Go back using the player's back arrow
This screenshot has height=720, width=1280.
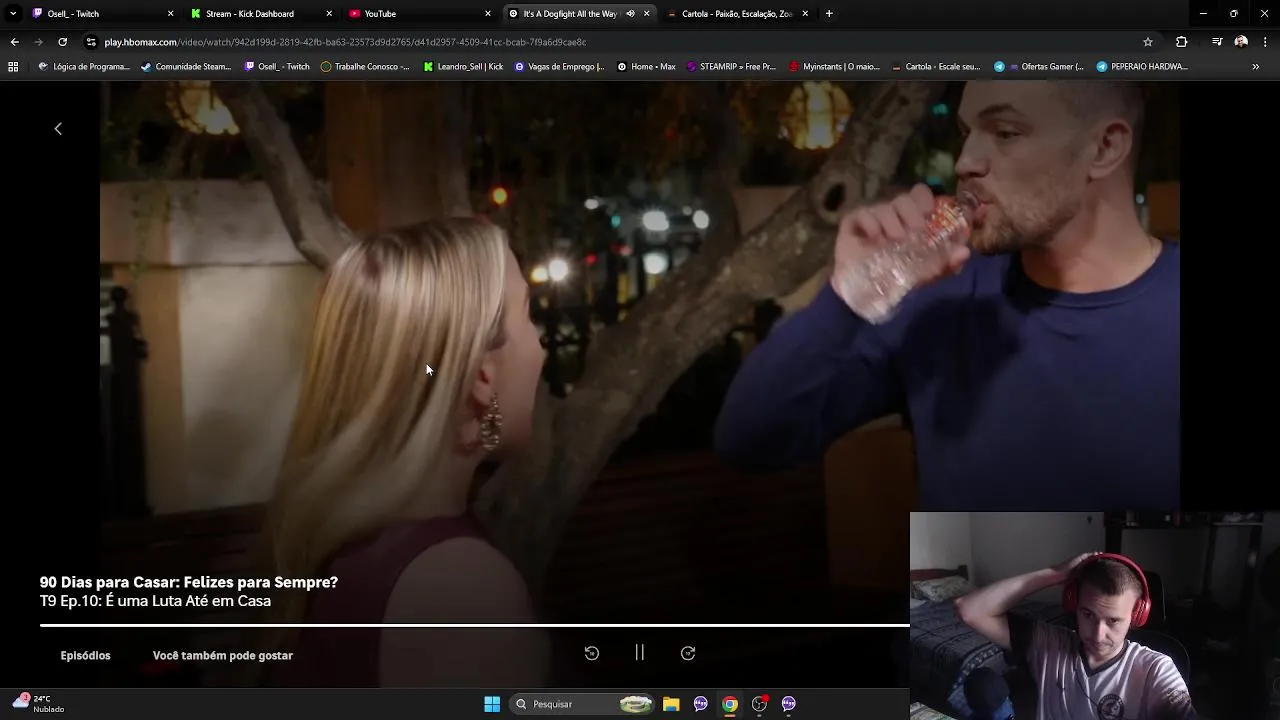58,128
